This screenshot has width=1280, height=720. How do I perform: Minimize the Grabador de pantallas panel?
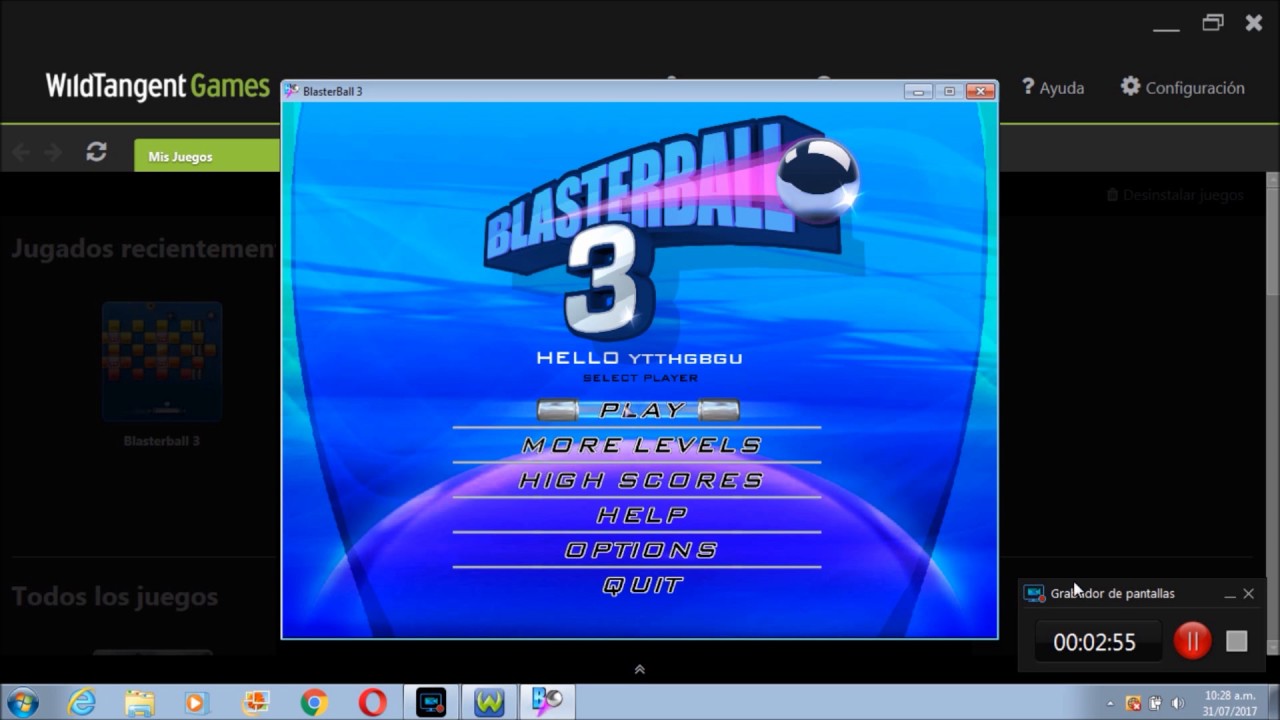(1229, 594)
